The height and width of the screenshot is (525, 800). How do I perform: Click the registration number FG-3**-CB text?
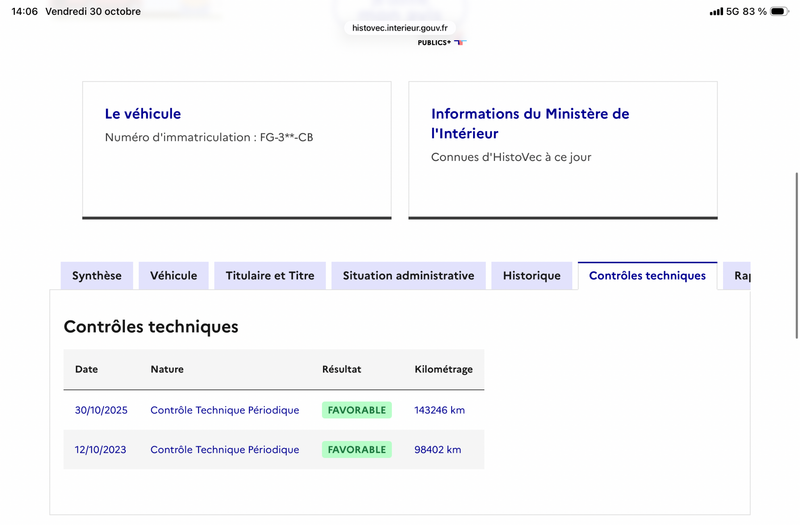(x=287, y=137)
